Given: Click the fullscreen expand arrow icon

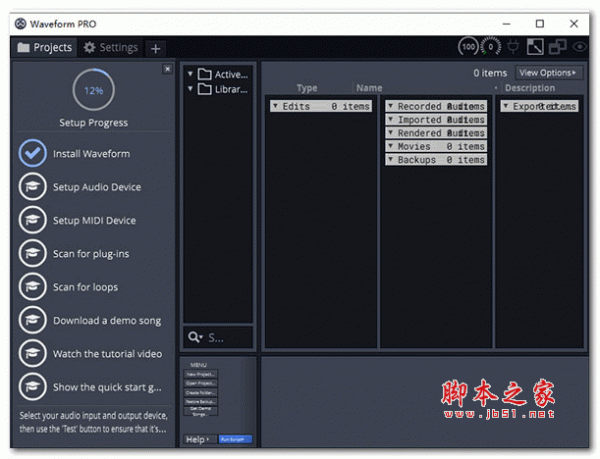Looking at the screenshot, I should 535,47.
